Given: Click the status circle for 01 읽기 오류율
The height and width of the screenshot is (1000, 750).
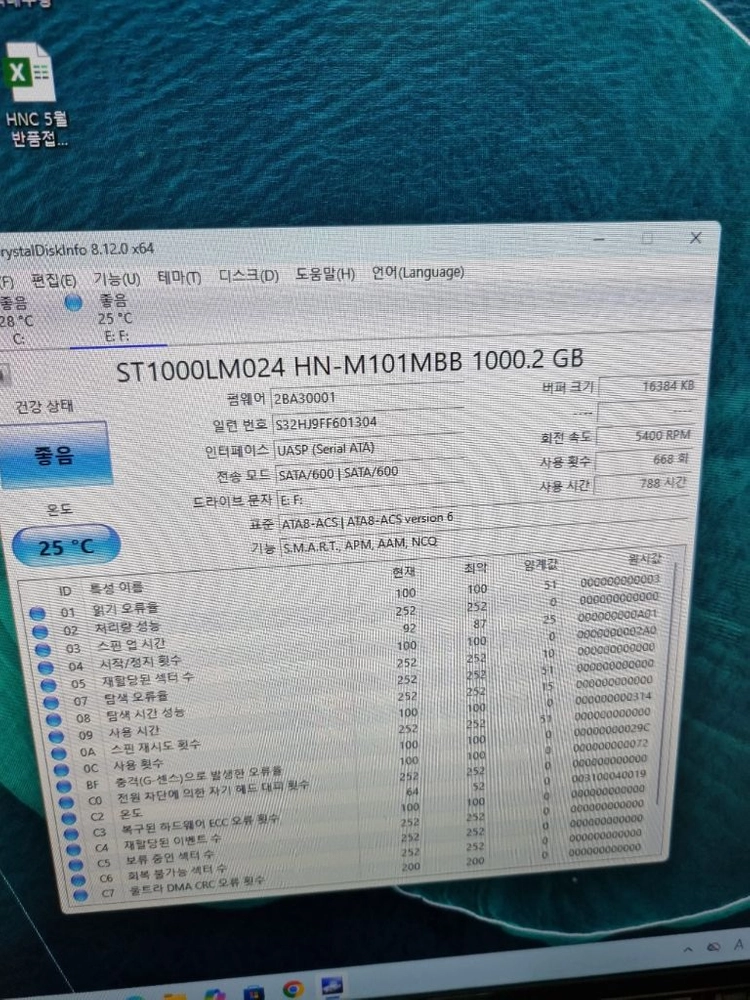Looking at the screenshot, I should tap(38, 614).
